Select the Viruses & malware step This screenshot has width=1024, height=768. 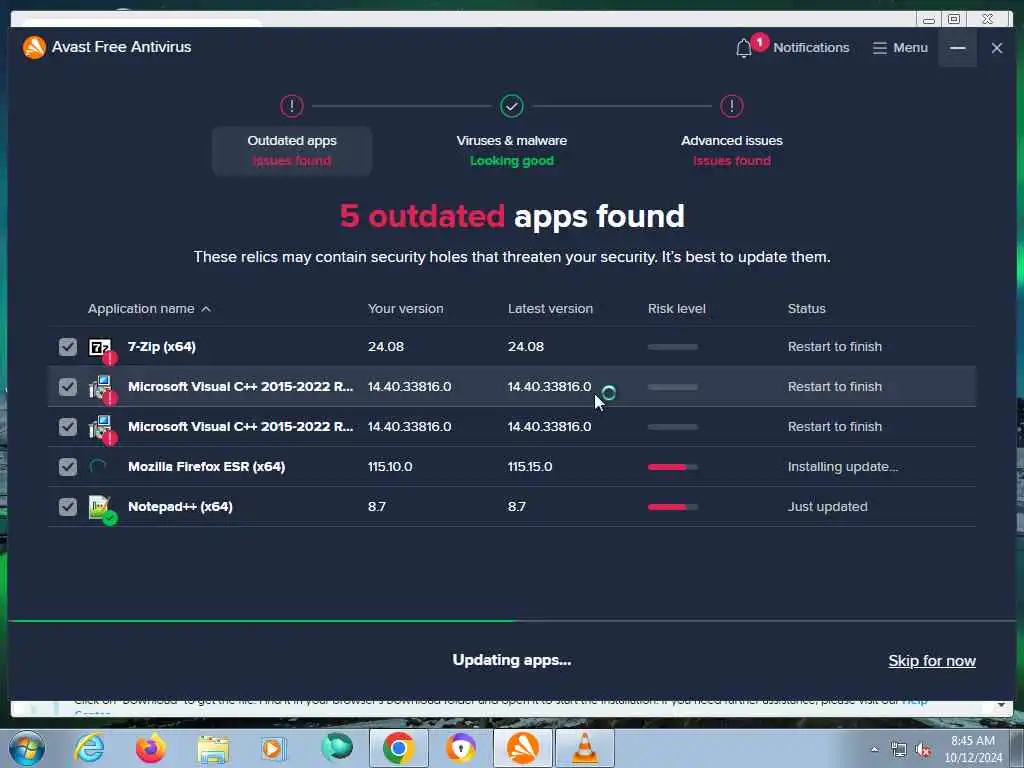pos(511,150)
